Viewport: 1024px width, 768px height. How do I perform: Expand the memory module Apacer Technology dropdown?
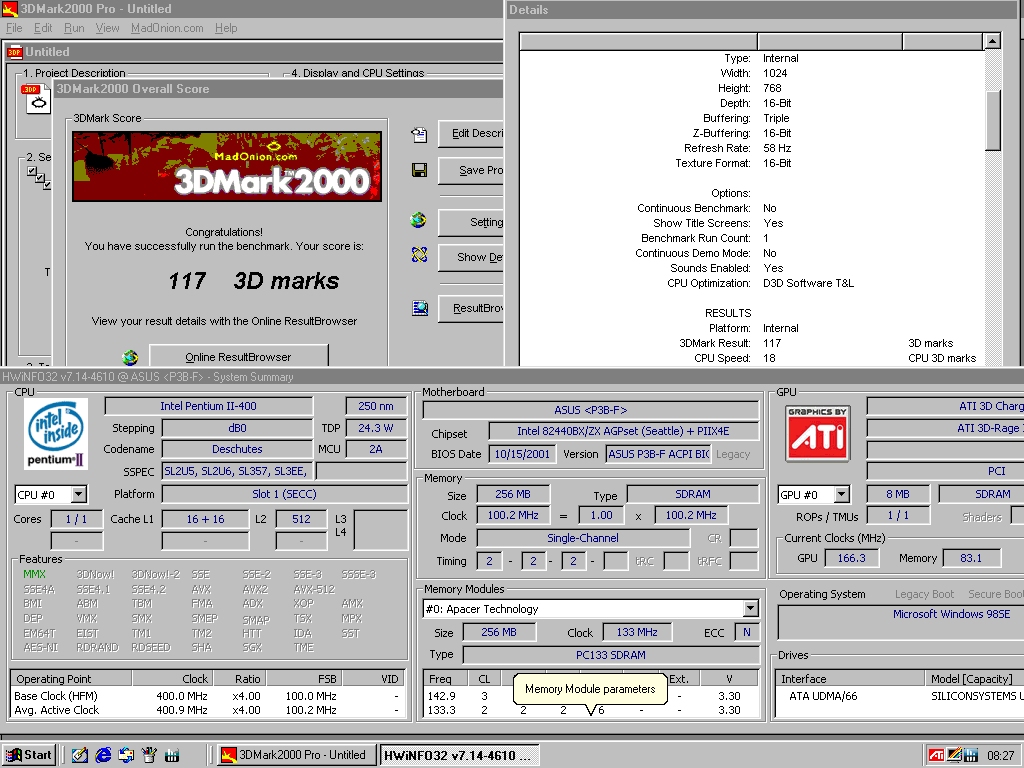pyautogui.click(x=750, y=609)
